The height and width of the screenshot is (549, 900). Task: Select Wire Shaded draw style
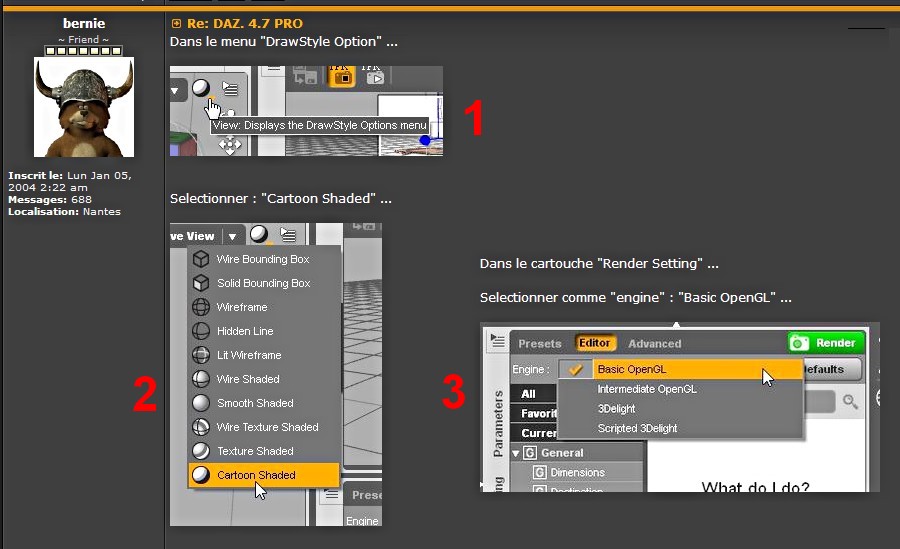pyautogui.click(x=265, y=380)
